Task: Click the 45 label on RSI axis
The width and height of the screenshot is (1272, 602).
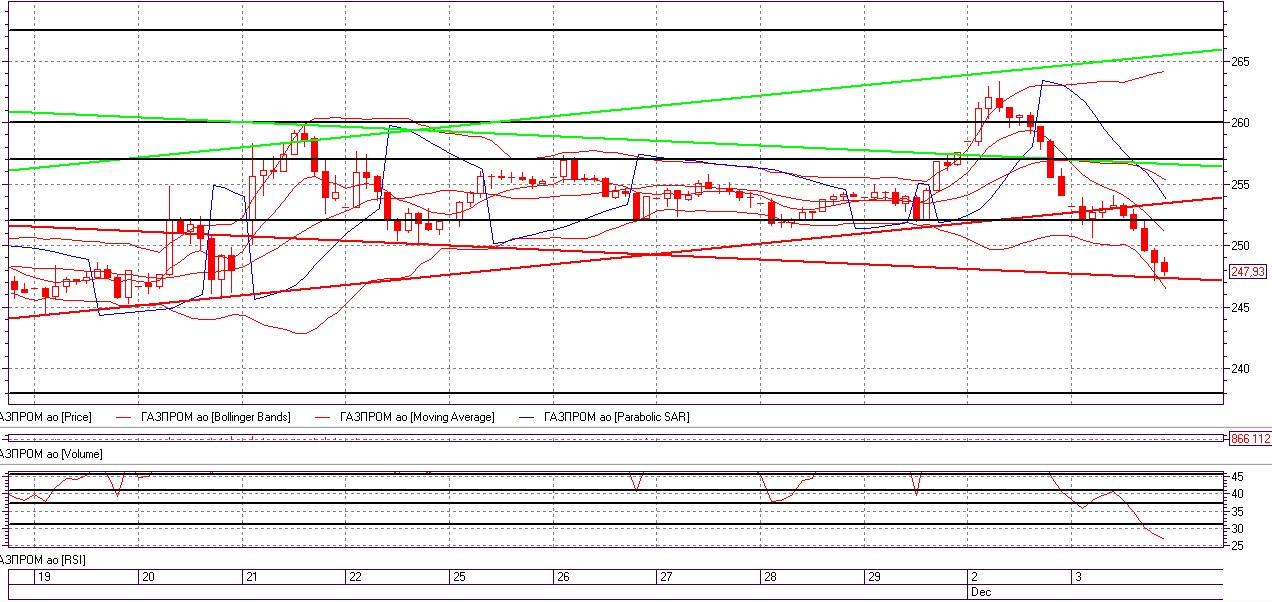Action: [1237, 477]
